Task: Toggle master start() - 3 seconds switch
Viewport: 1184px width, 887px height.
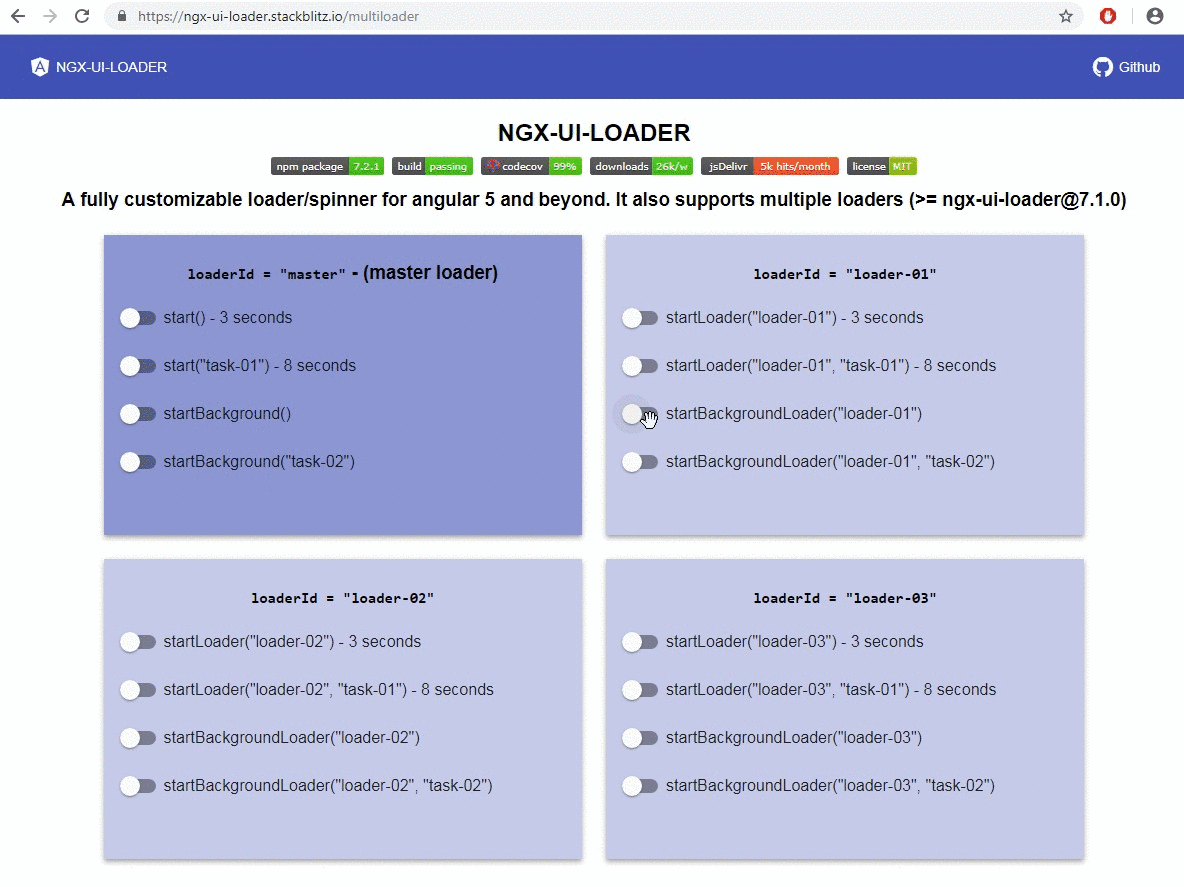Action: click(137, 318)
